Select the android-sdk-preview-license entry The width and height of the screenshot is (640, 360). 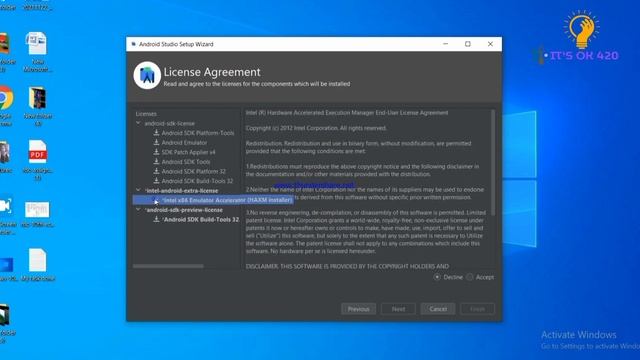pyautogui.click(x=184, y=210)
